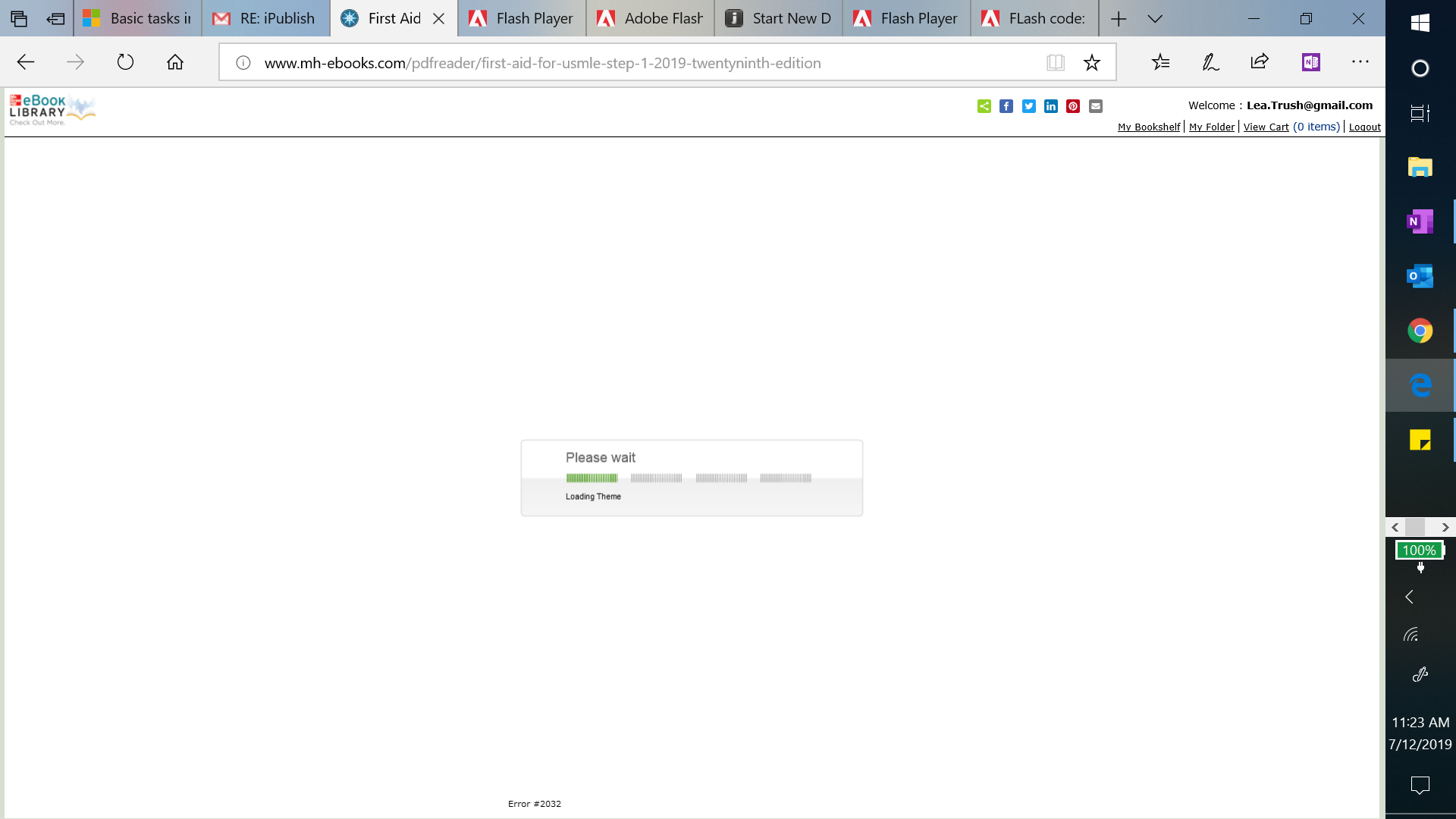Click the Facebook share icon
Viewport: 1456px width, 819px height.
point(1006,106)
